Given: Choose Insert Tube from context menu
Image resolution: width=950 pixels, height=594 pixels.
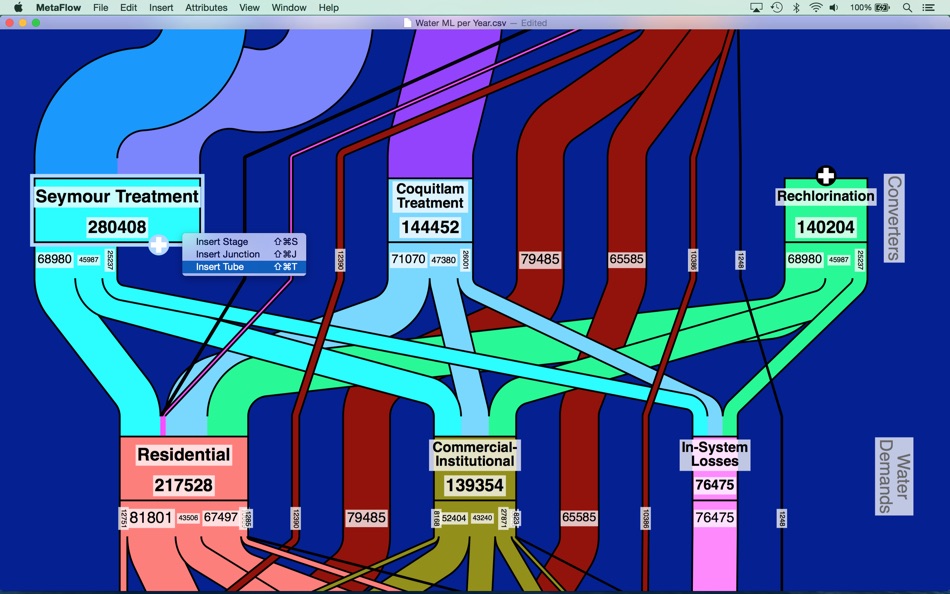Looking at the screenshot, I should point(244,267).
